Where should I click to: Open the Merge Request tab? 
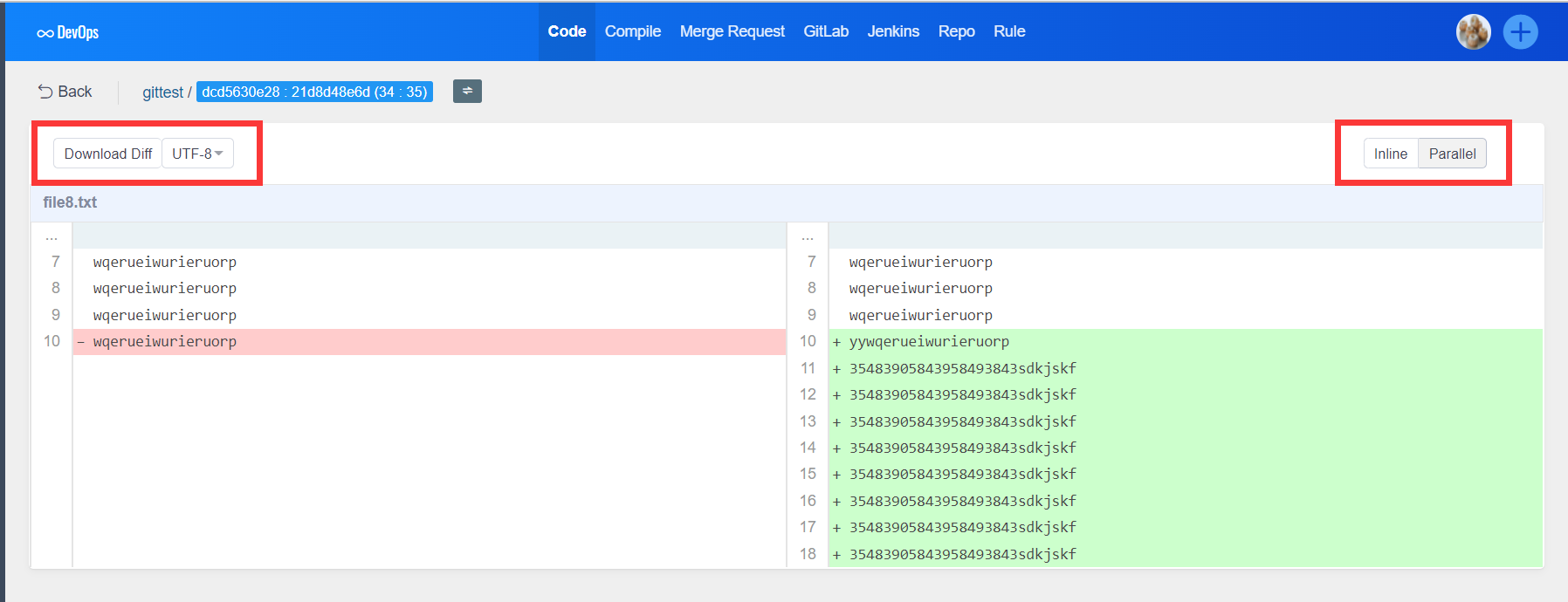(732, 31)
